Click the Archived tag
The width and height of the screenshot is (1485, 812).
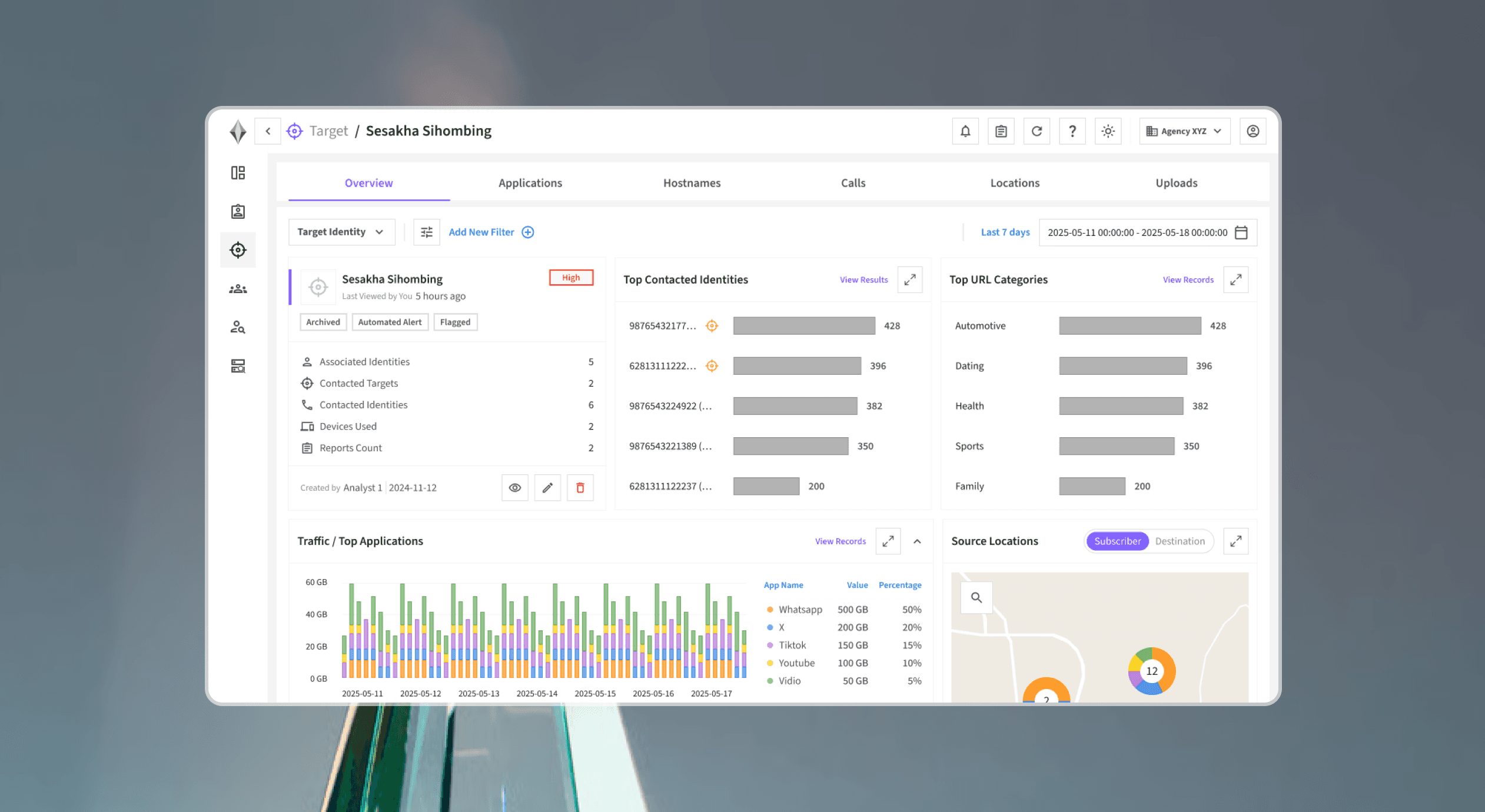click(323, 322)
